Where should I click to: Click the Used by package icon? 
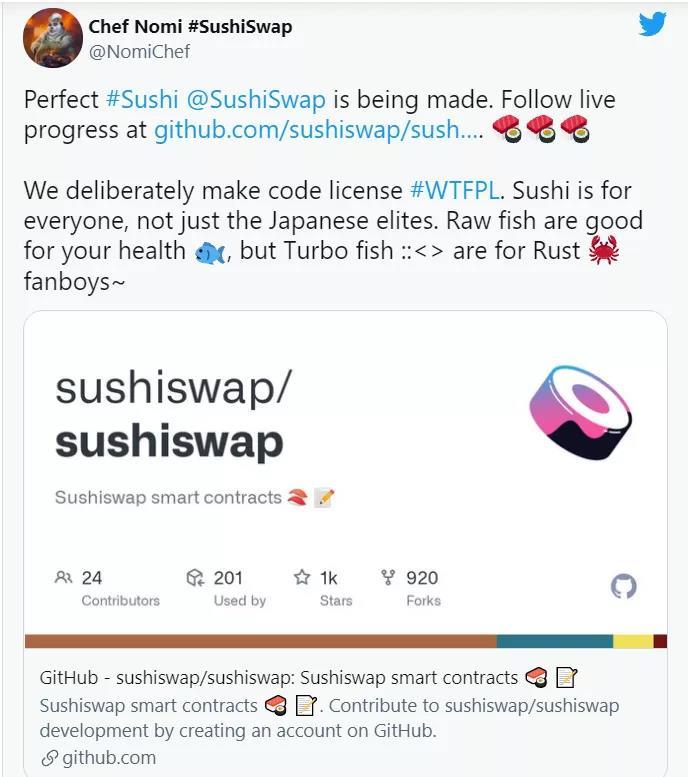[195, 577]
